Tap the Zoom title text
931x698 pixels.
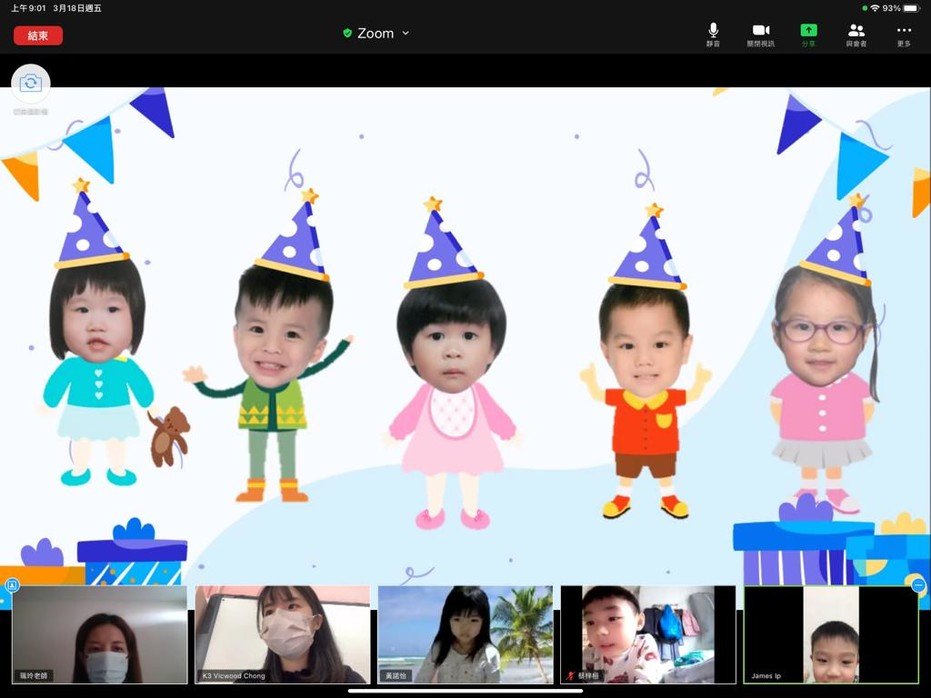click(x=376, y=33)
